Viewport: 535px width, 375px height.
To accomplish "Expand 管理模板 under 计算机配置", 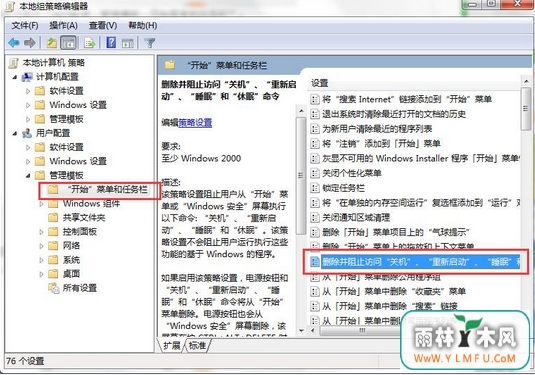I will tap(28, 119).
